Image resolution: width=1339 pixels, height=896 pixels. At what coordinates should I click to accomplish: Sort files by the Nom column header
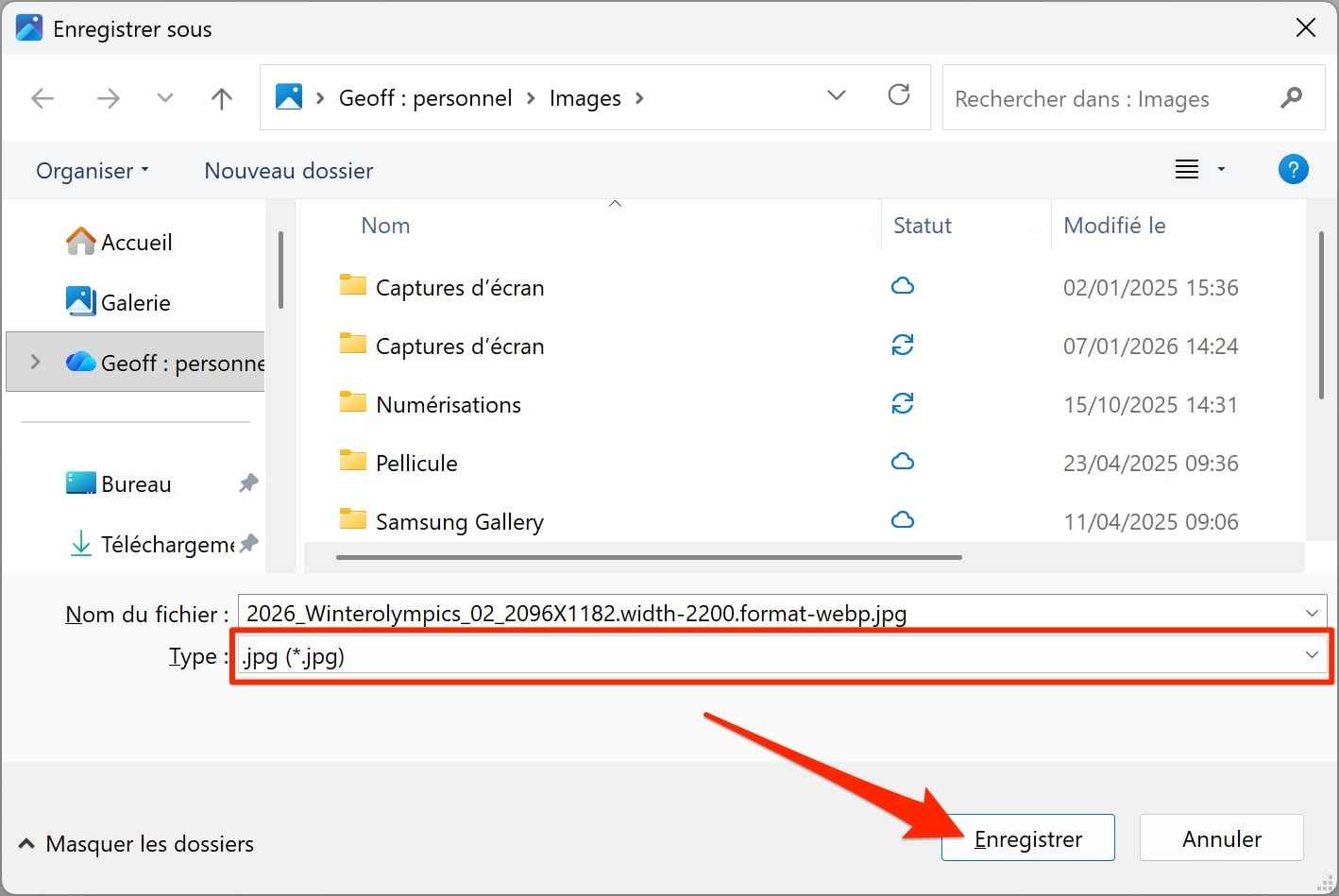point(385,225)
